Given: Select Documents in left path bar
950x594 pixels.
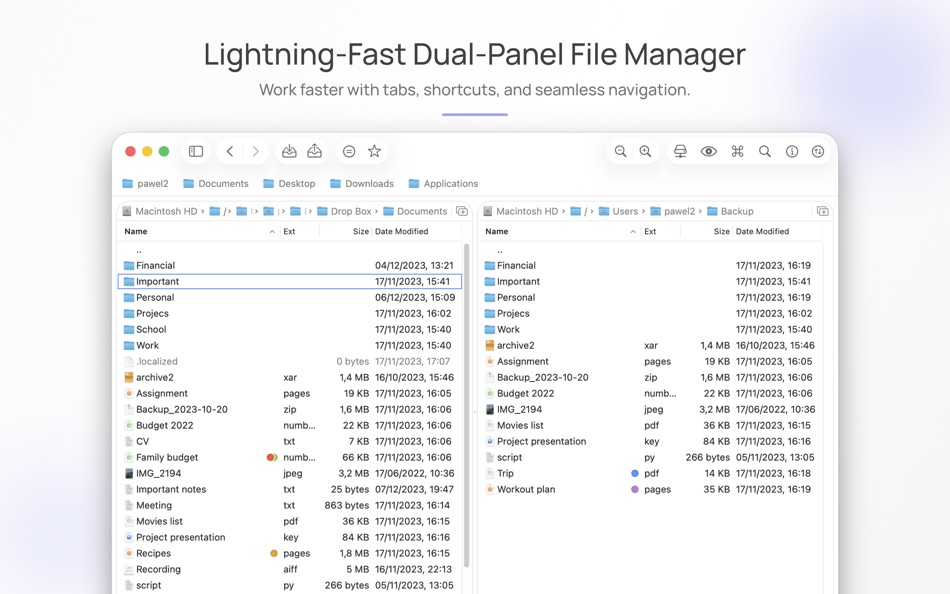Looking at the screenshot, I should [415, 212].
